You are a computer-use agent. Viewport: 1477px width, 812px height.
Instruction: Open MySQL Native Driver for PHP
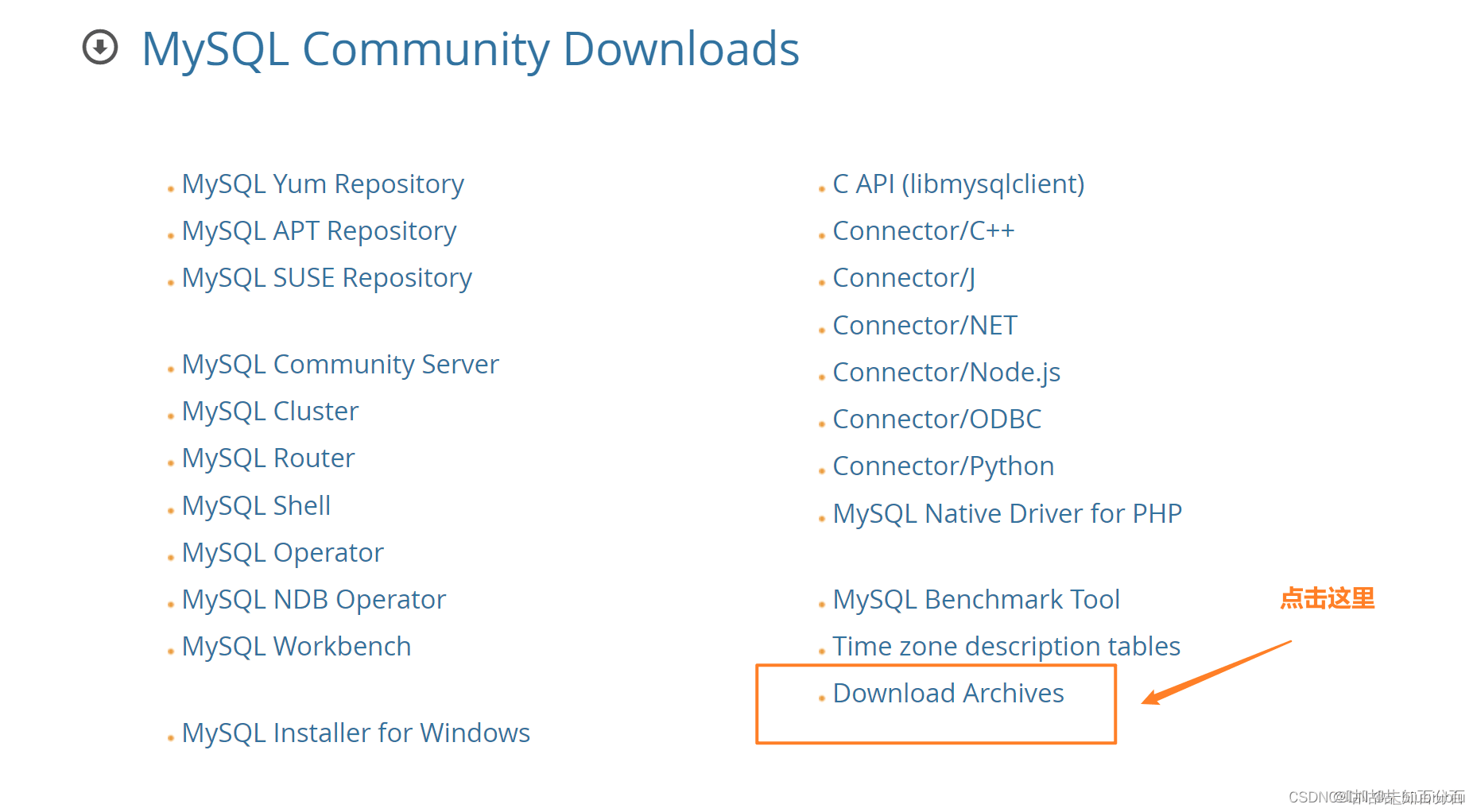[x=1007, y=514]
